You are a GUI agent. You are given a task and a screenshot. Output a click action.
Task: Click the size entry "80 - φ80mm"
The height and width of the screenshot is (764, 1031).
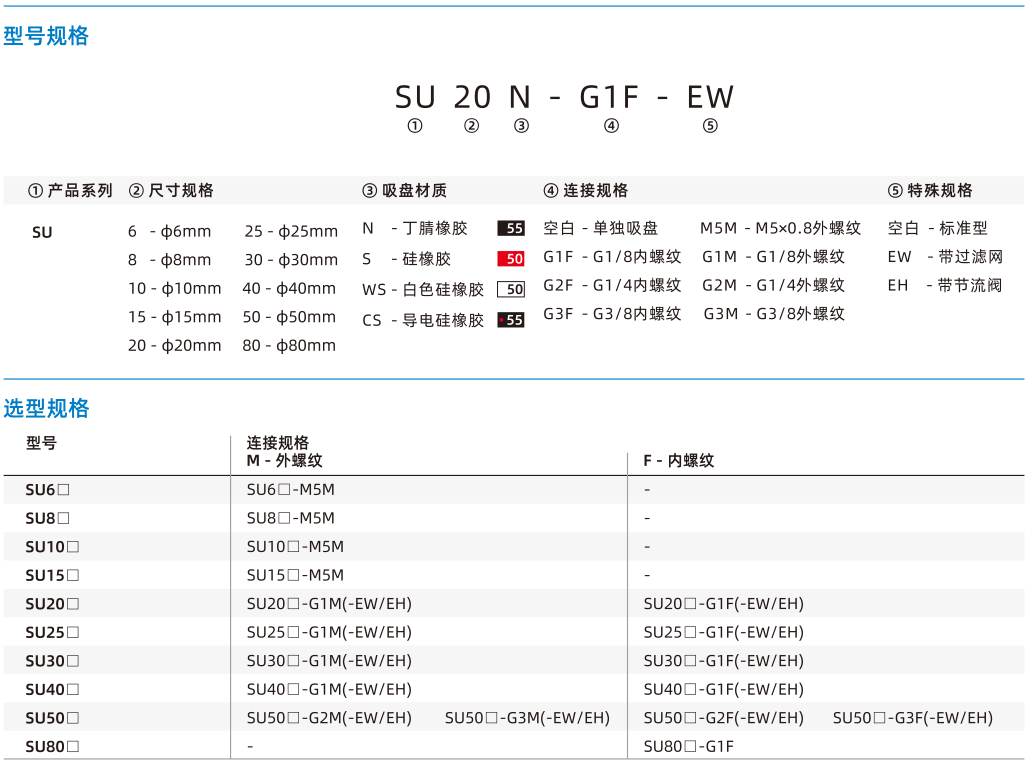[x=289, y=346]
